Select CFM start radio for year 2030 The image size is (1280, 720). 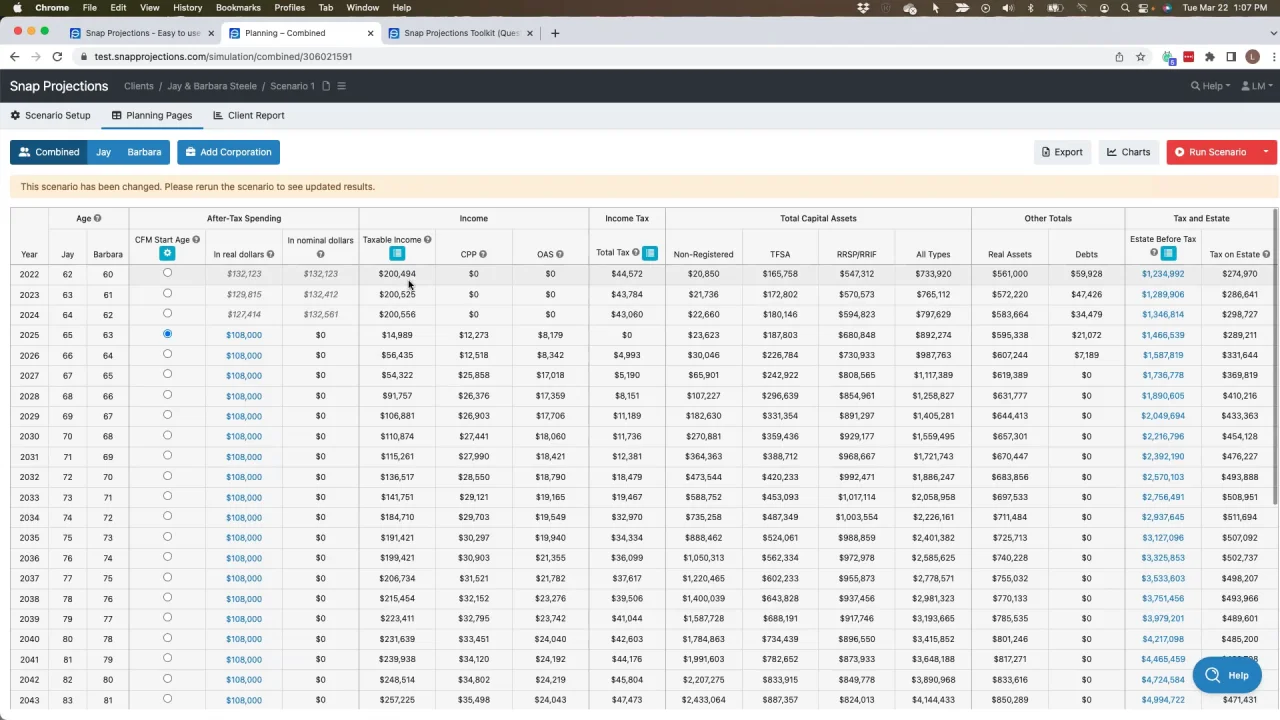pos(167,435)
